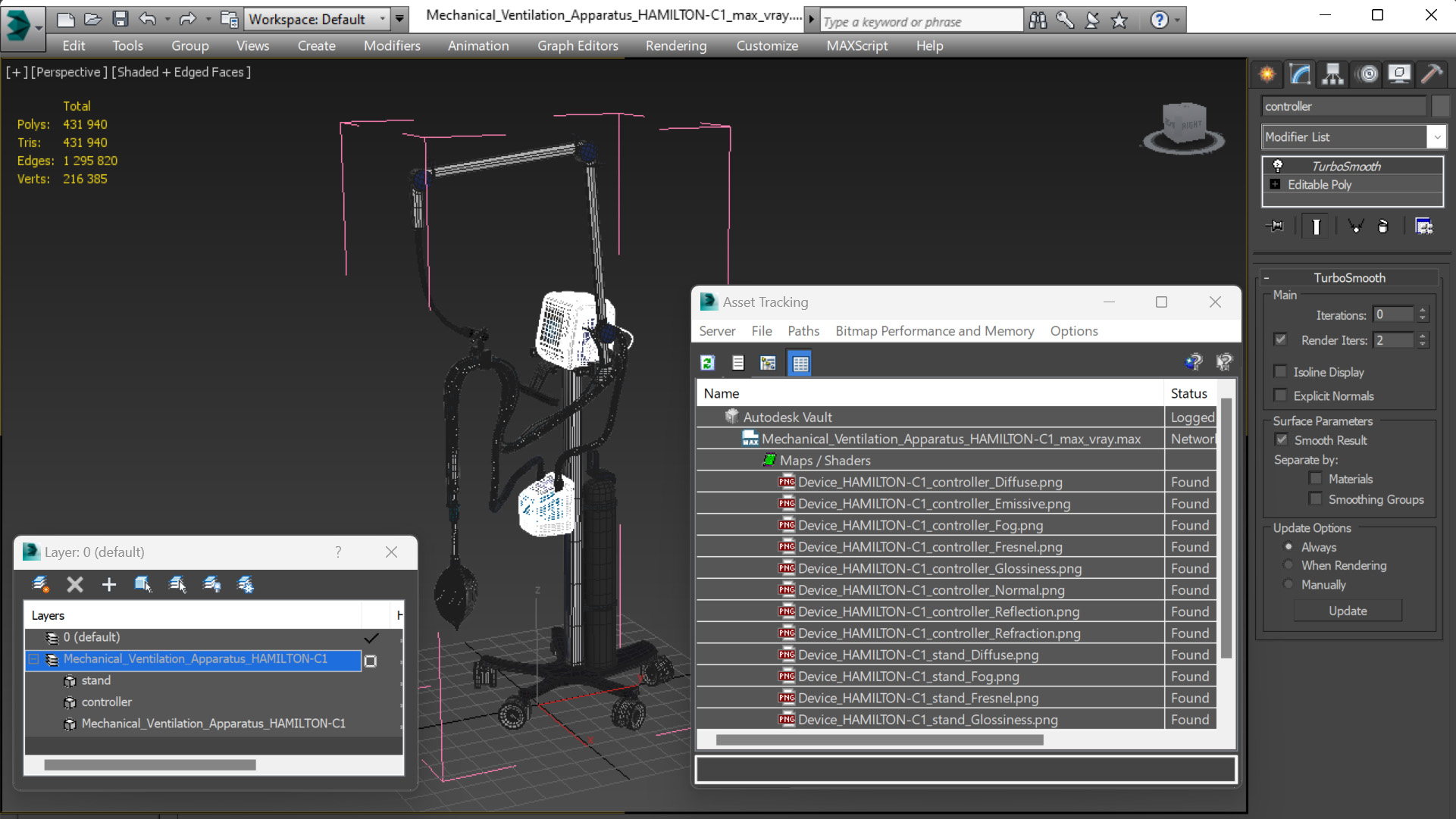Open the Utilities hammer panel tab
The width and height of the screenshot is (1456, 819).
[1432, 73]
